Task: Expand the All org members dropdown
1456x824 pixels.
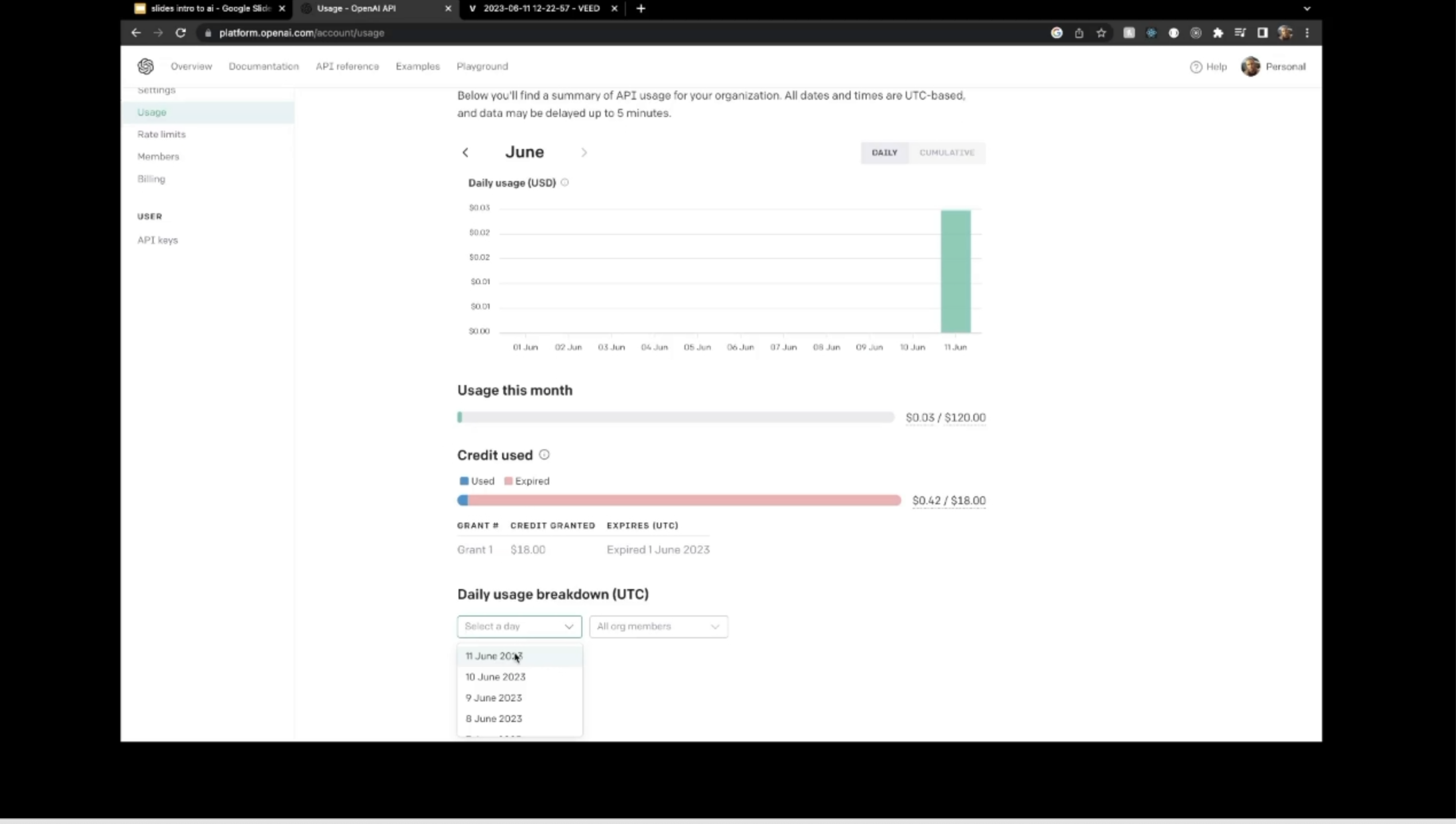Action: [658, 626]
